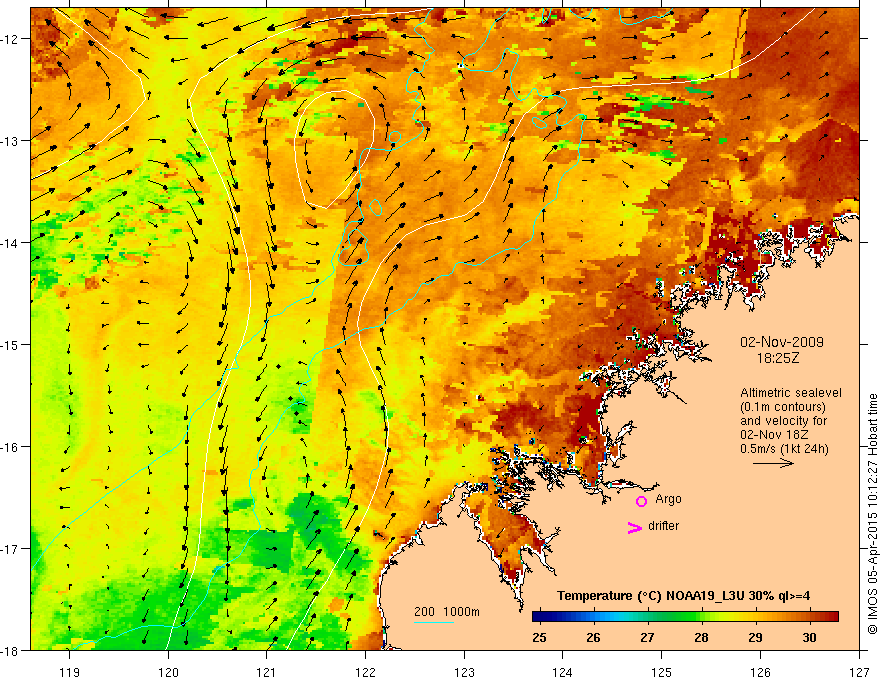Click the 122 longitude axis label
880x680 pixels.
[x=365, y=672]
